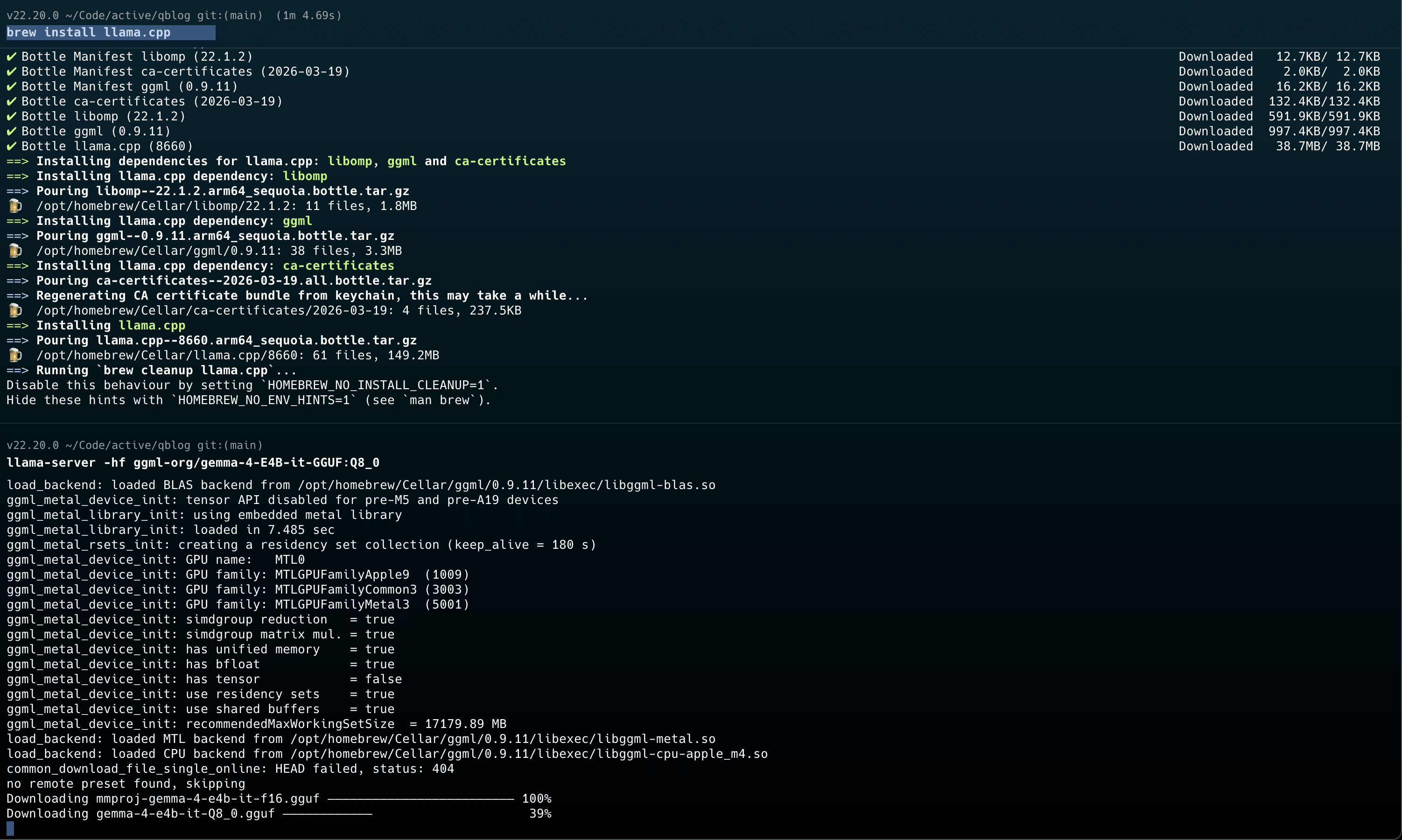Click the checkmark beside Bottle llama.cpp (8660)
Screen dimensions: 1402x840
pyautogui.click(x=11, y=146)
